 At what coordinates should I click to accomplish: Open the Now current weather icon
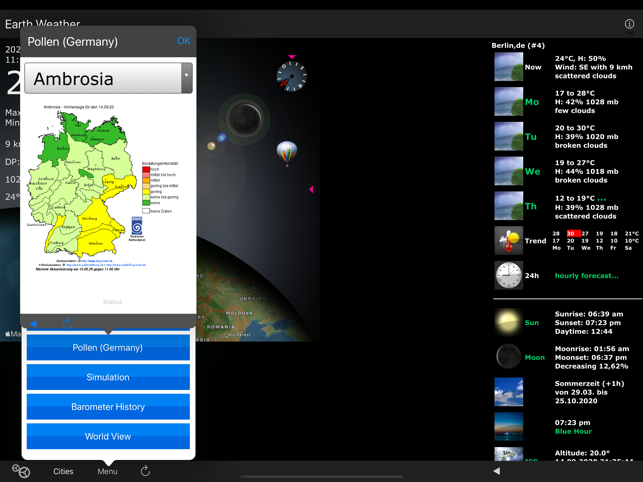point(508,67)
